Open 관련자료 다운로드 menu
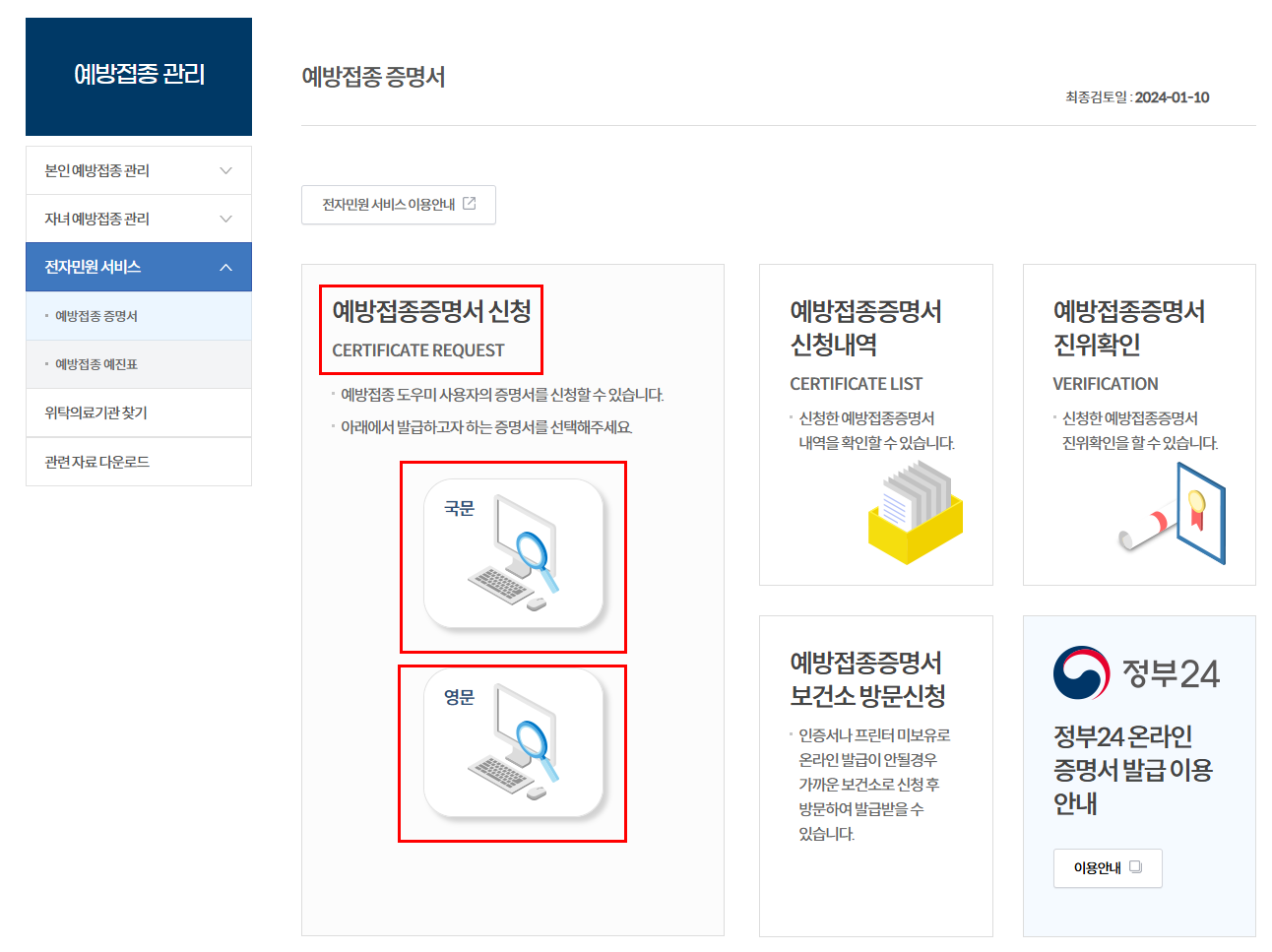1272x952 pixels. 139,462
